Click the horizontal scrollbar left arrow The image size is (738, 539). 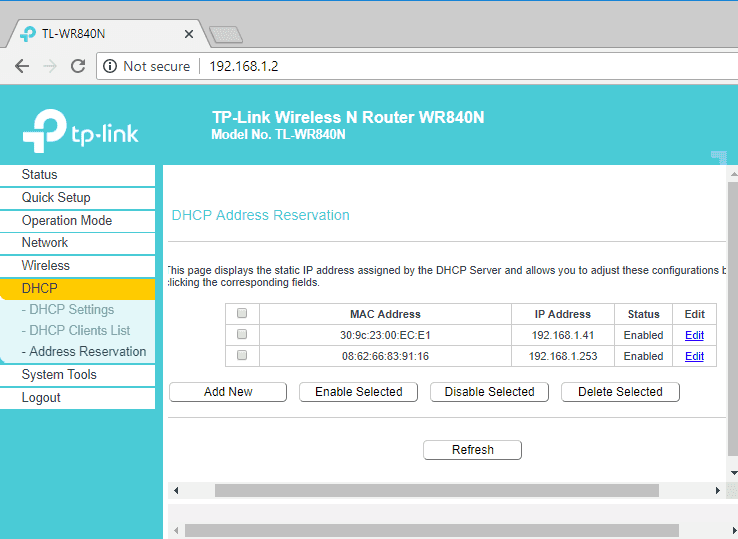click(x=176, y=491)
